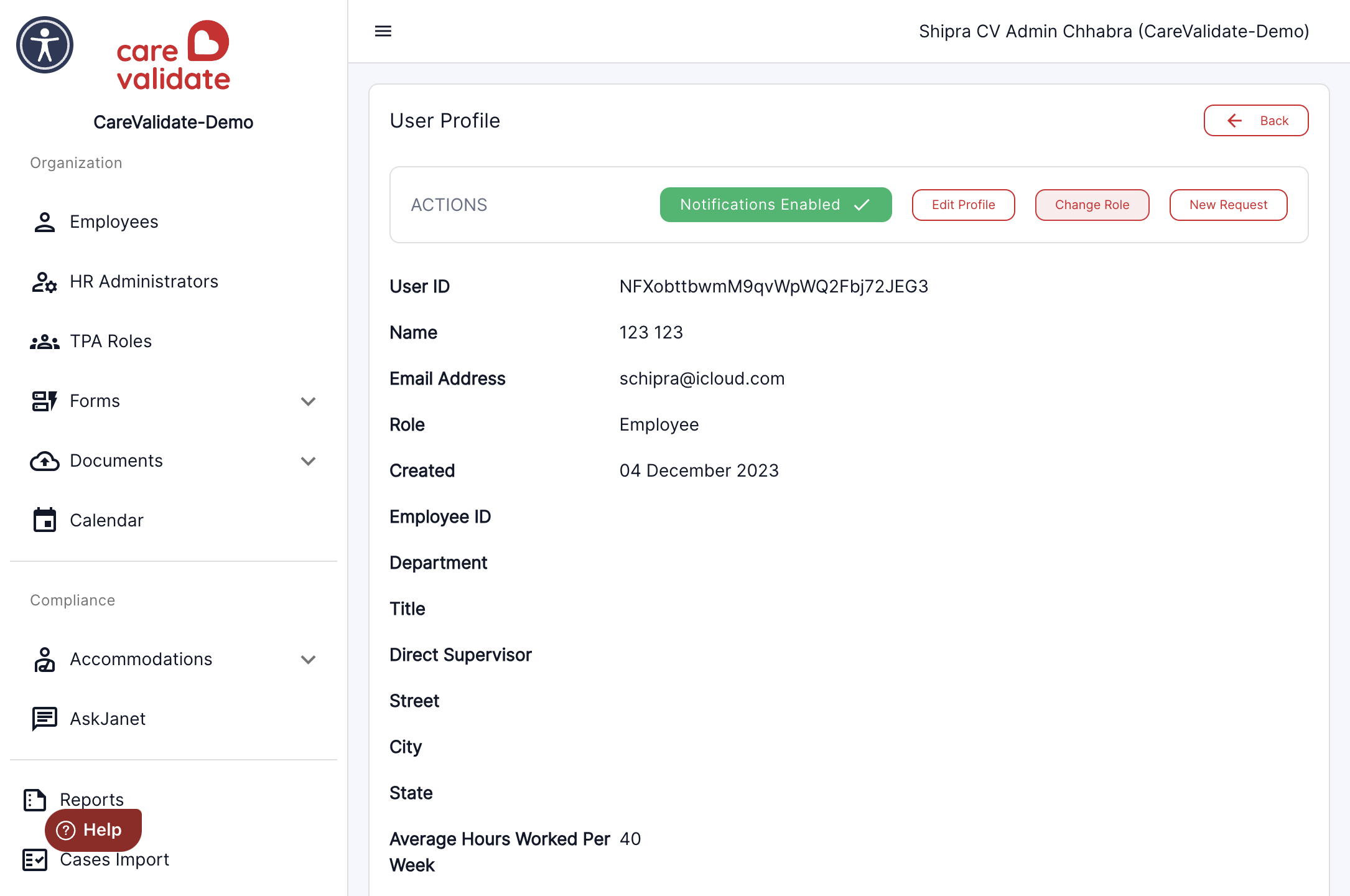The image size is (1350, 896).
Task: Open Reports from the sidebar
Action: 91,800
